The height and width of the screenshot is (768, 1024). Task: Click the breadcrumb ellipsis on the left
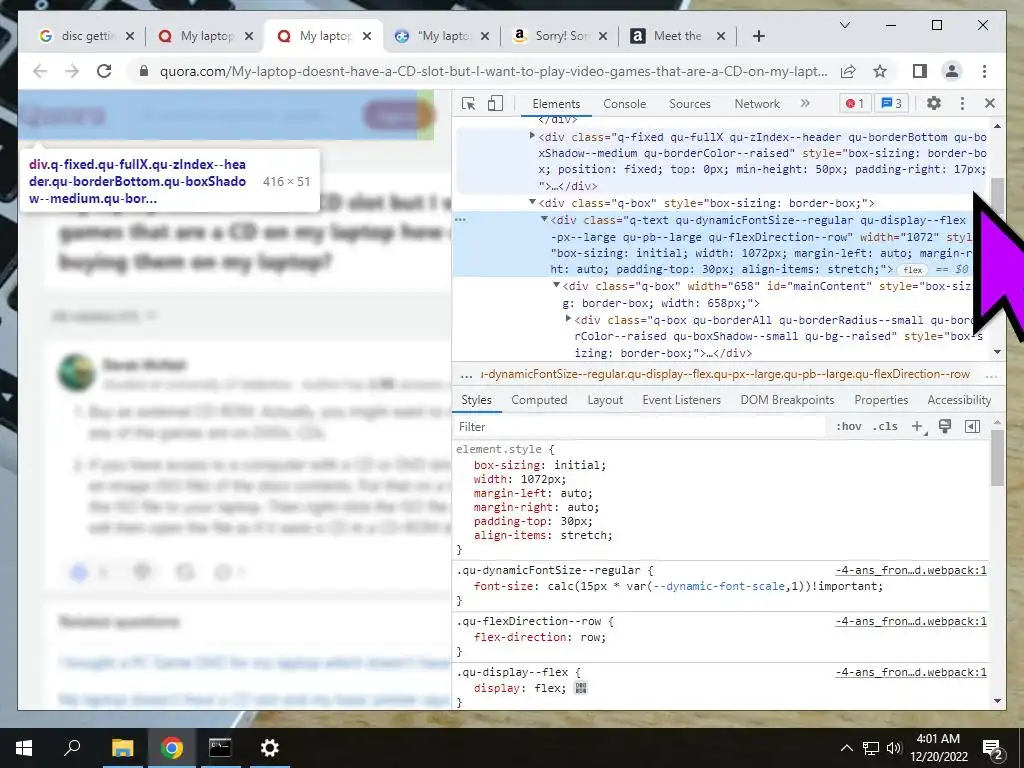[x=466, y=375]
